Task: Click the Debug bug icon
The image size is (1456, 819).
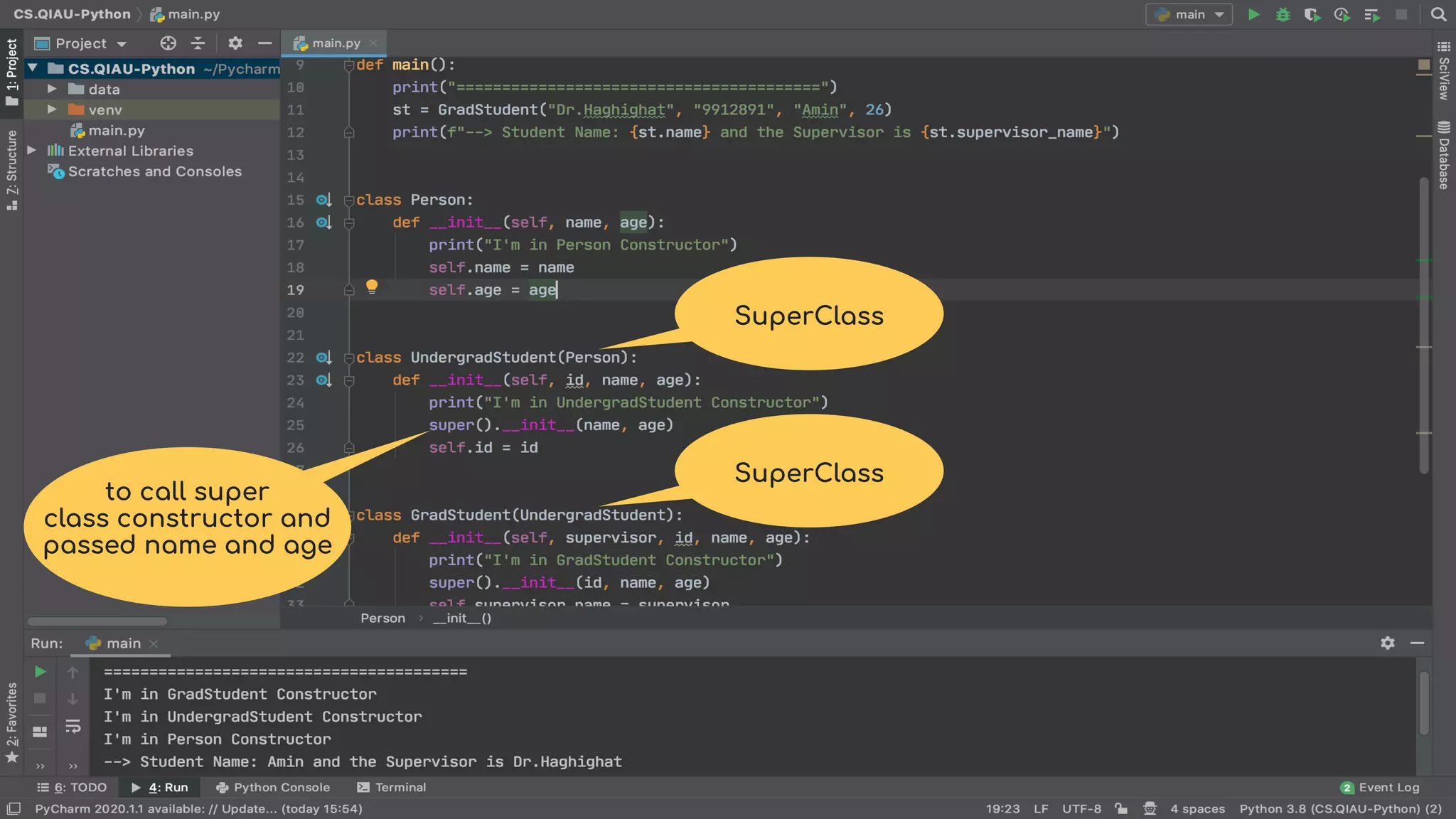Action: coord(1283,14)
